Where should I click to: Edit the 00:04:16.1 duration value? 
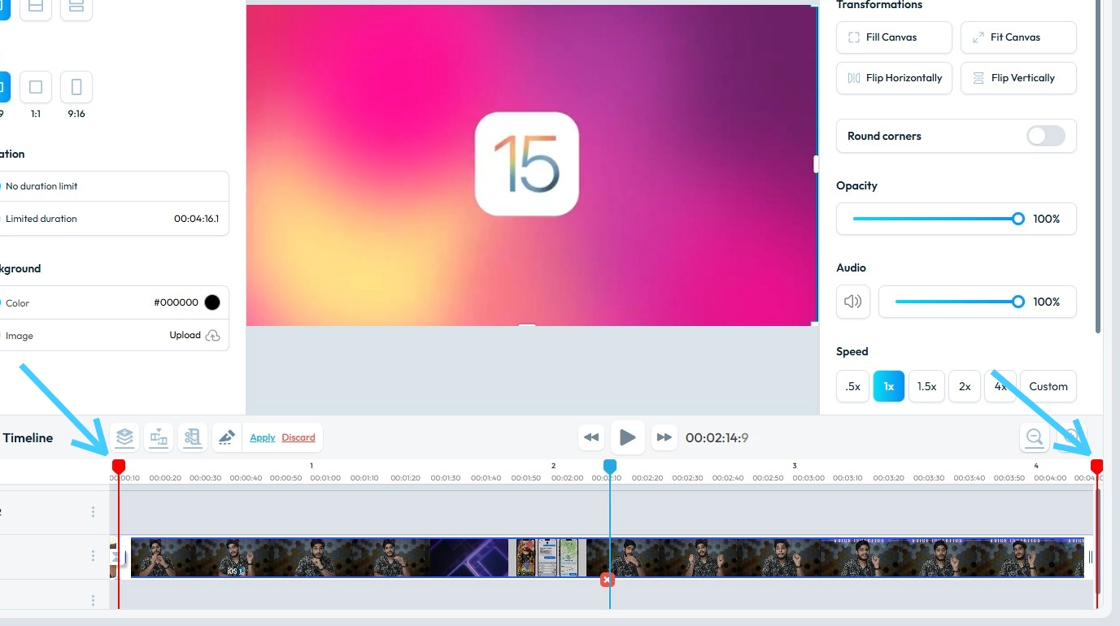pyautogui.click(x=196, y=219)
